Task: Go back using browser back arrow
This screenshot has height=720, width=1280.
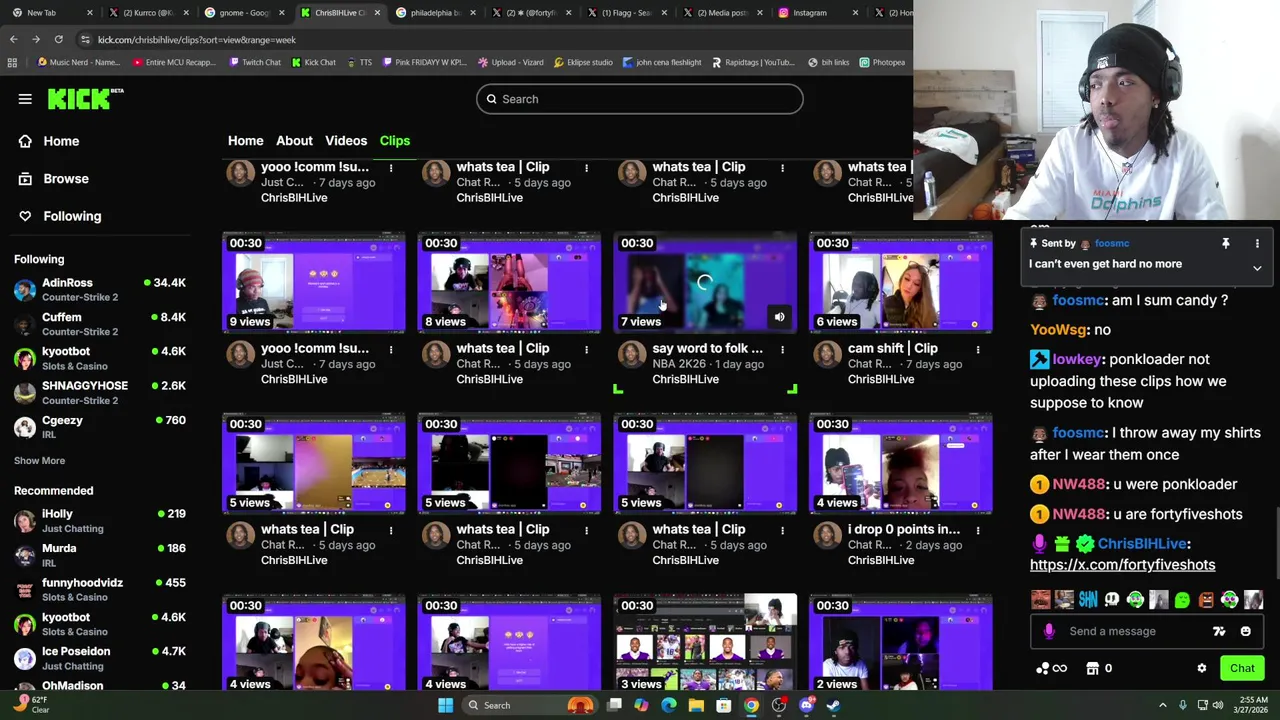Action: point(13,39)
